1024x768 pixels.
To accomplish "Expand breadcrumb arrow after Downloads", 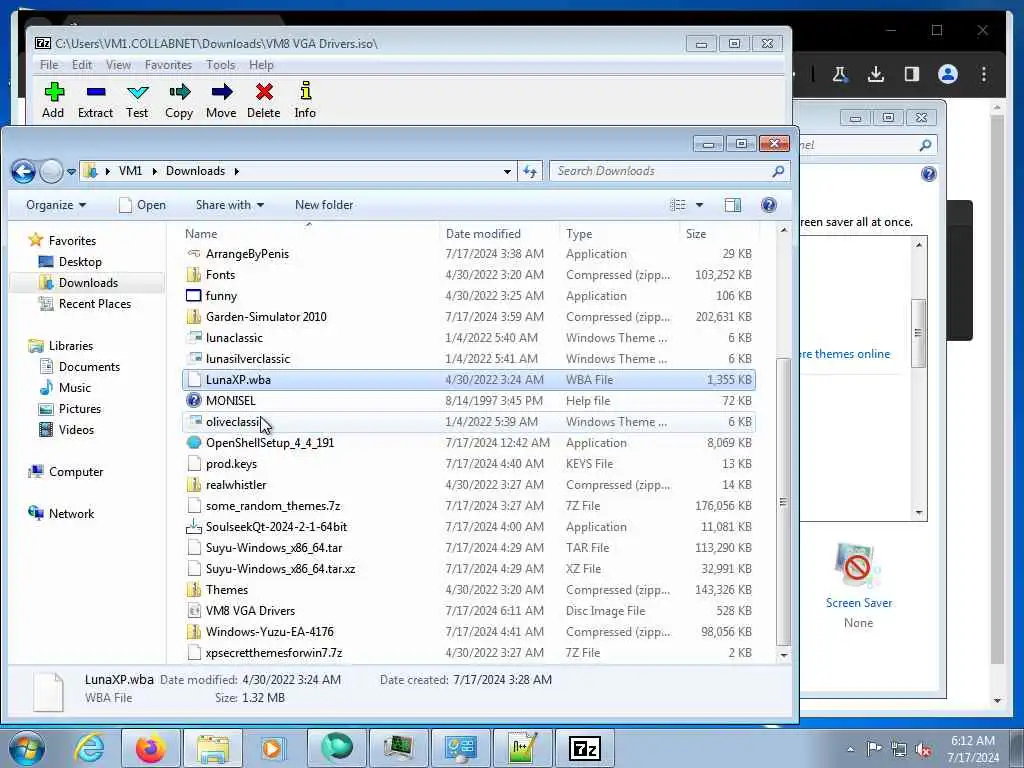I will pos(236,171).
